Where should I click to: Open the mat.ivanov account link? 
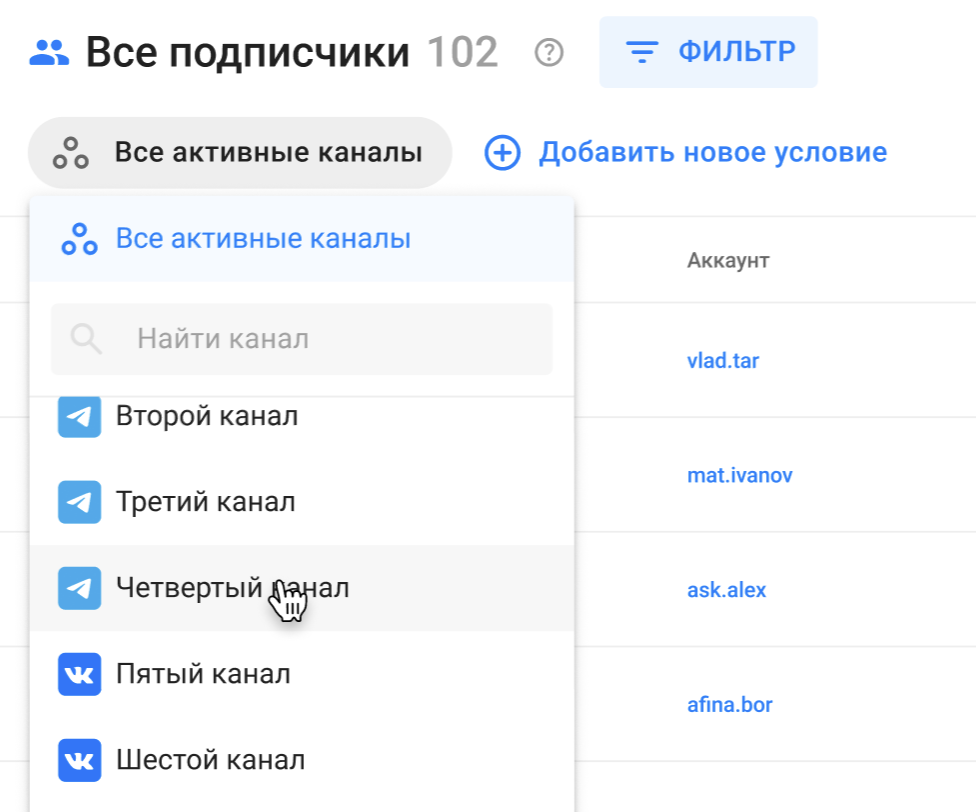click(739, 475)
